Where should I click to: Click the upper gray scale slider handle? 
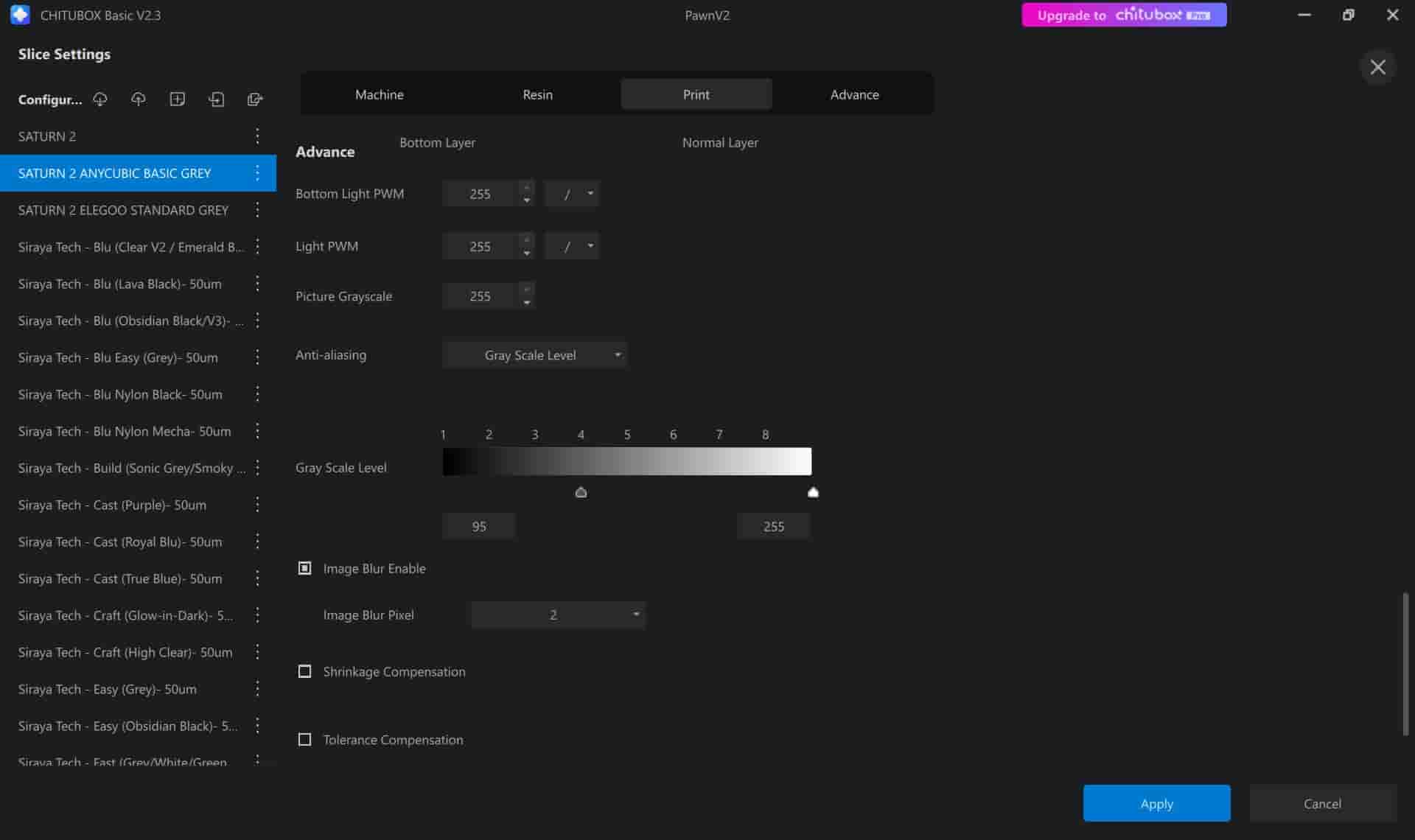click(813, 492)
